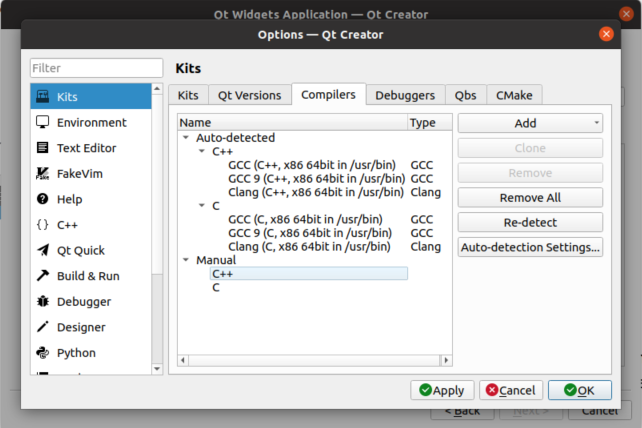Open Environment settings via its monitor icon
Viewport: 642px width, 428px height.
[x=43, y=122]
